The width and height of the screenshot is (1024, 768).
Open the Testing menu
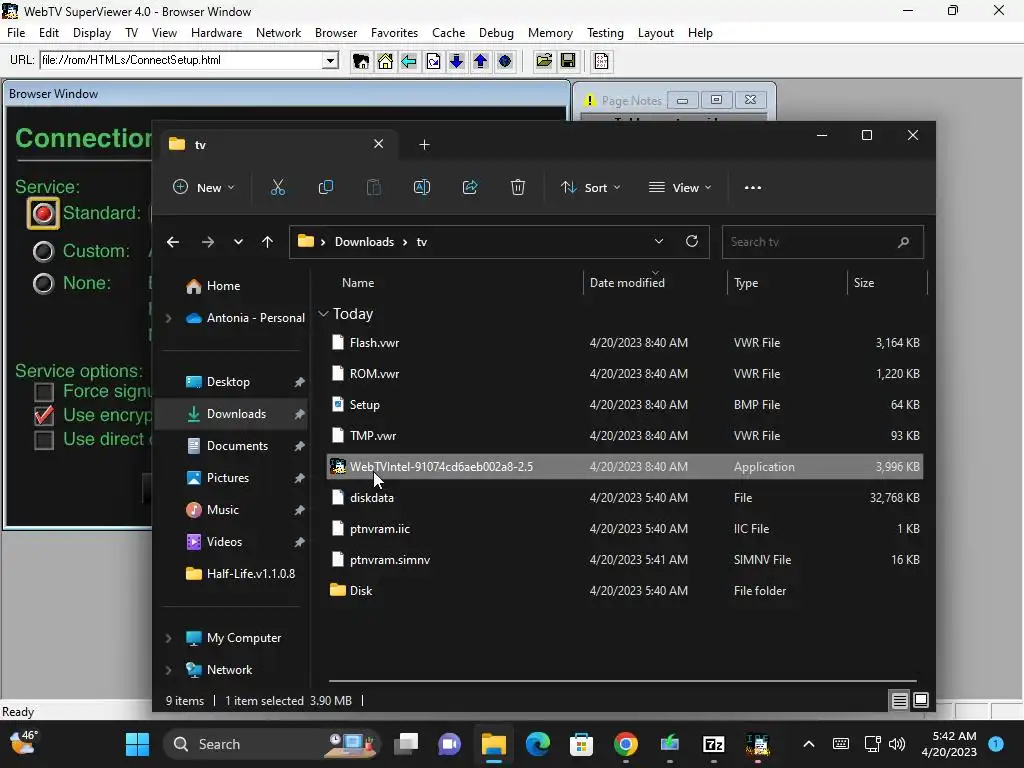pos(605,33)
